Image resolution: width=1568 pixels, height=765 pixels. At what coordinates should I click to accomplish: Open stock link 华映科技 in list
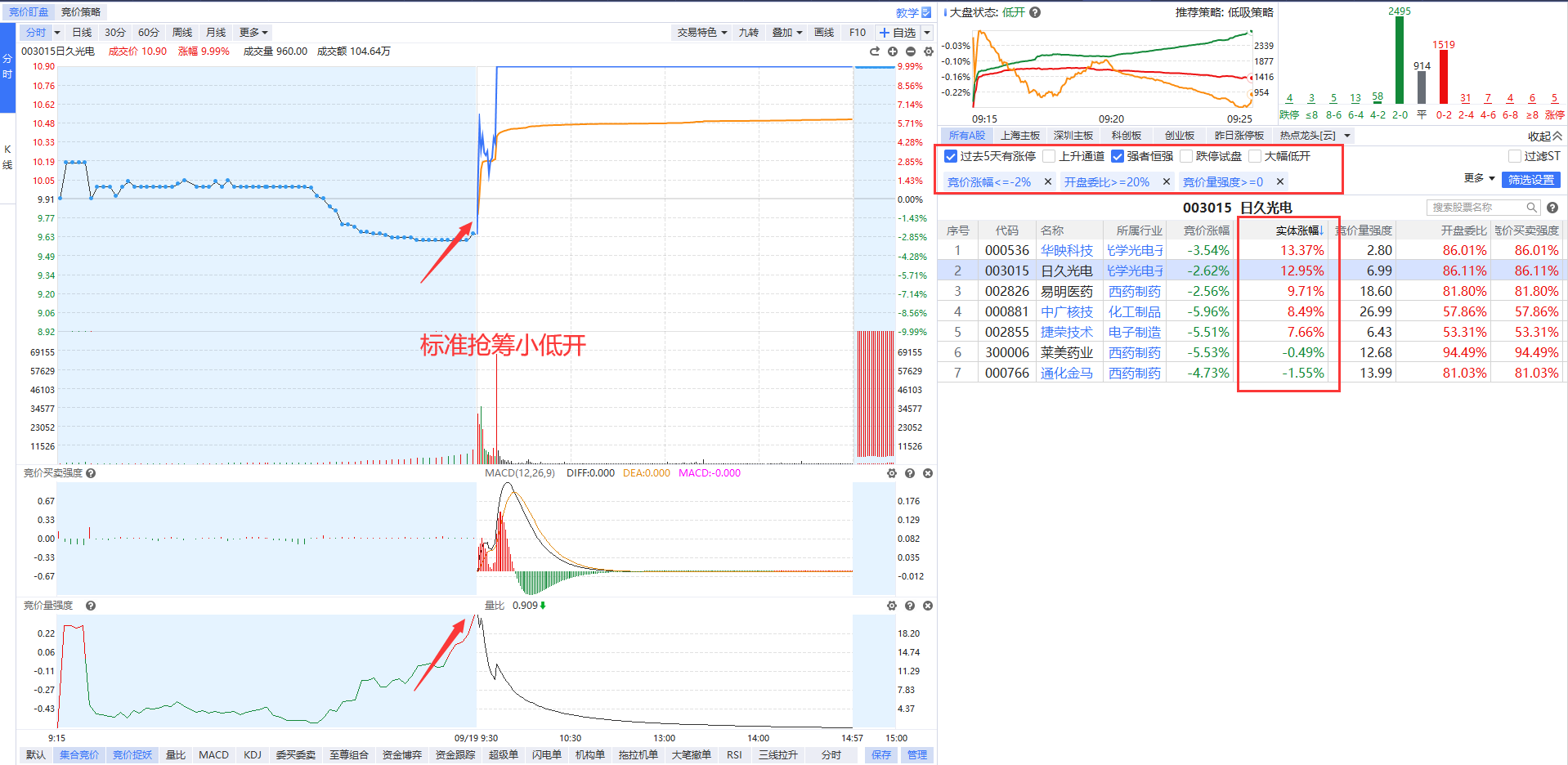pyautogui.click(x=1066, y=251)
